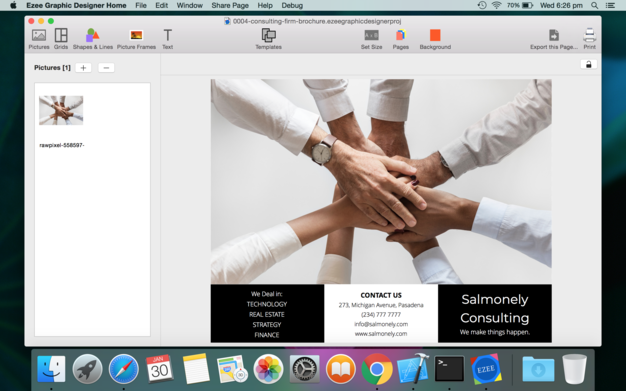Viewport: 626px width, 391px height.
Task: Open the Templates browser
Action: point(268,39)
